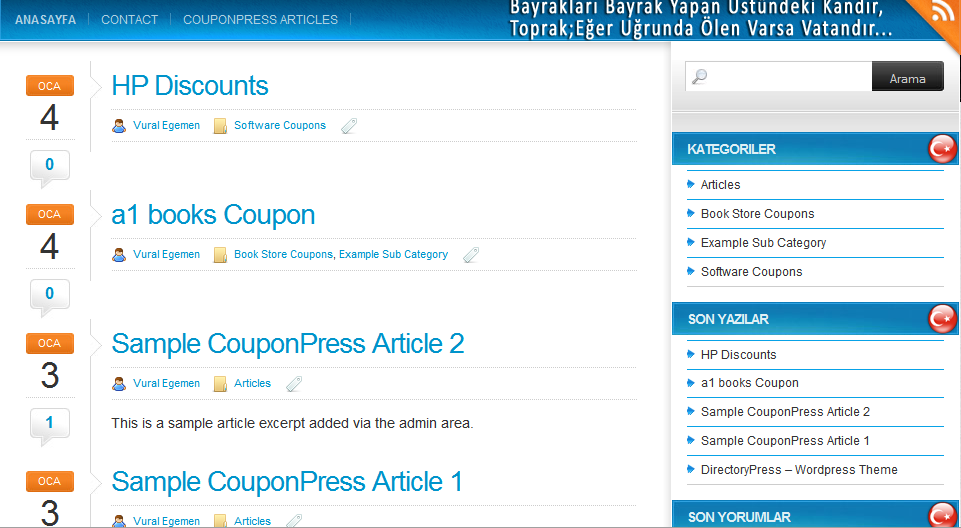The height and width of the screenshot is (528, 961).
Task: Open Software Coupons category in post meta
Action: pos(280,126)
